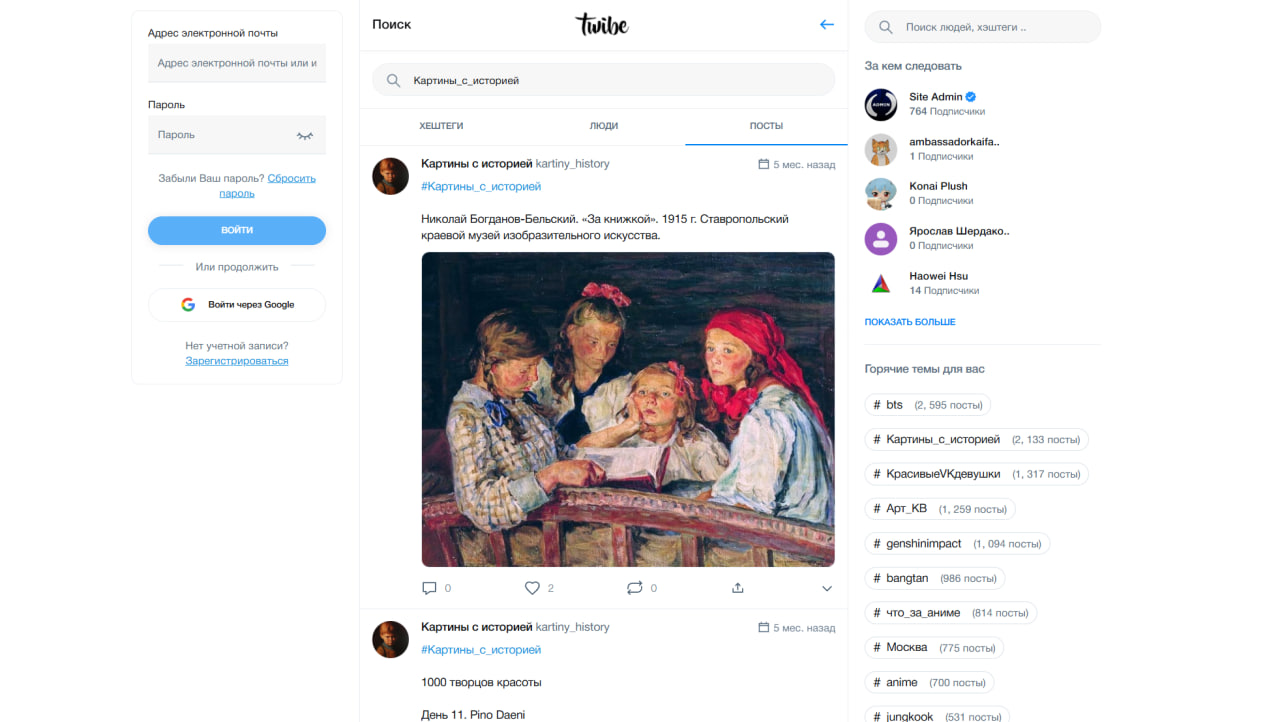
Task: Click the back arrow in the search header
Action: point(826,24)
